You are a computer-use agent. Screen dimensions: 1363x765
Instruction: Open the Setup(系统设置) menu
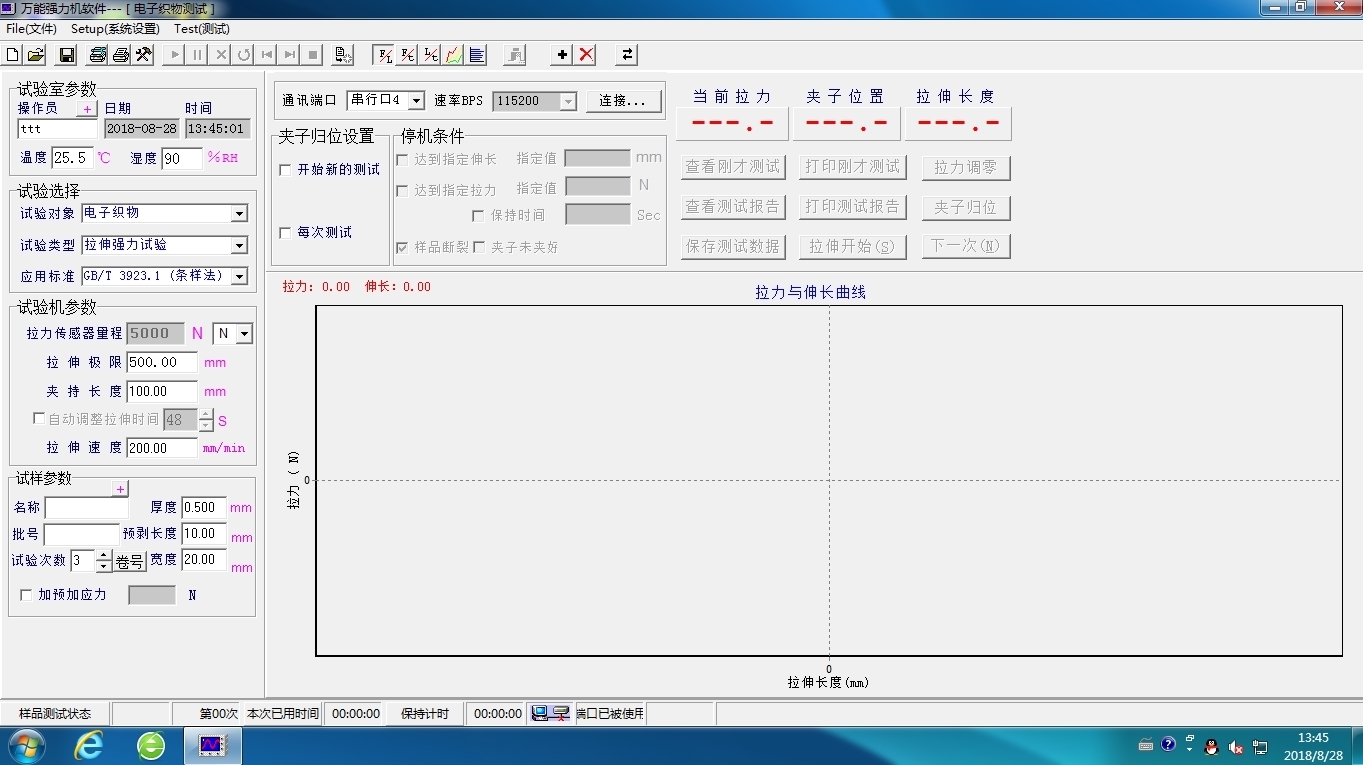coord(115,29)
